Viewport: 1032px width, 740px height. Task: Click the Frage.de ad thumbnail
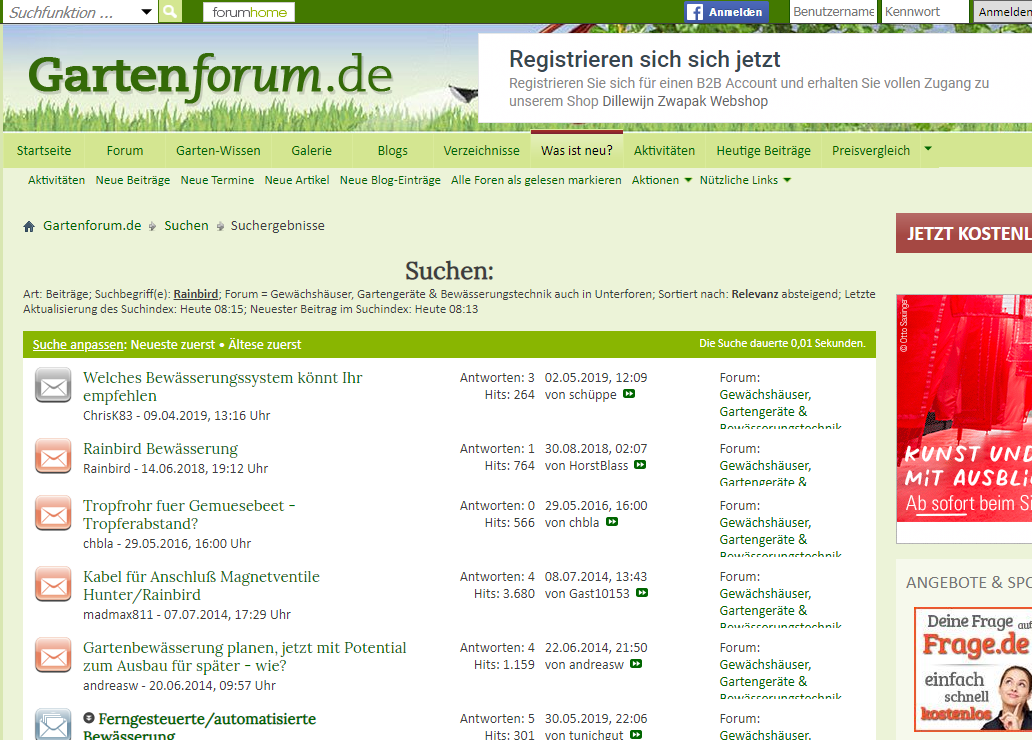tap(973, 669)
